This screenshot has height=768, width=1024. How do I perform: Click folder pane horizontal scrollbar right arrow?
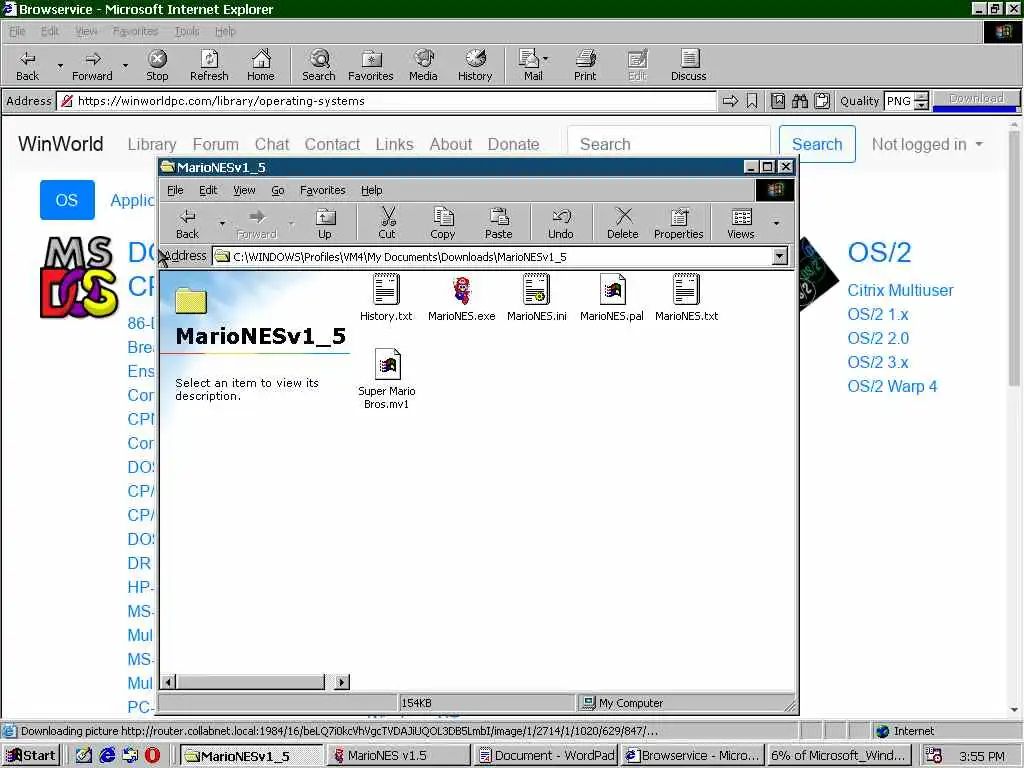pos(342,682)
